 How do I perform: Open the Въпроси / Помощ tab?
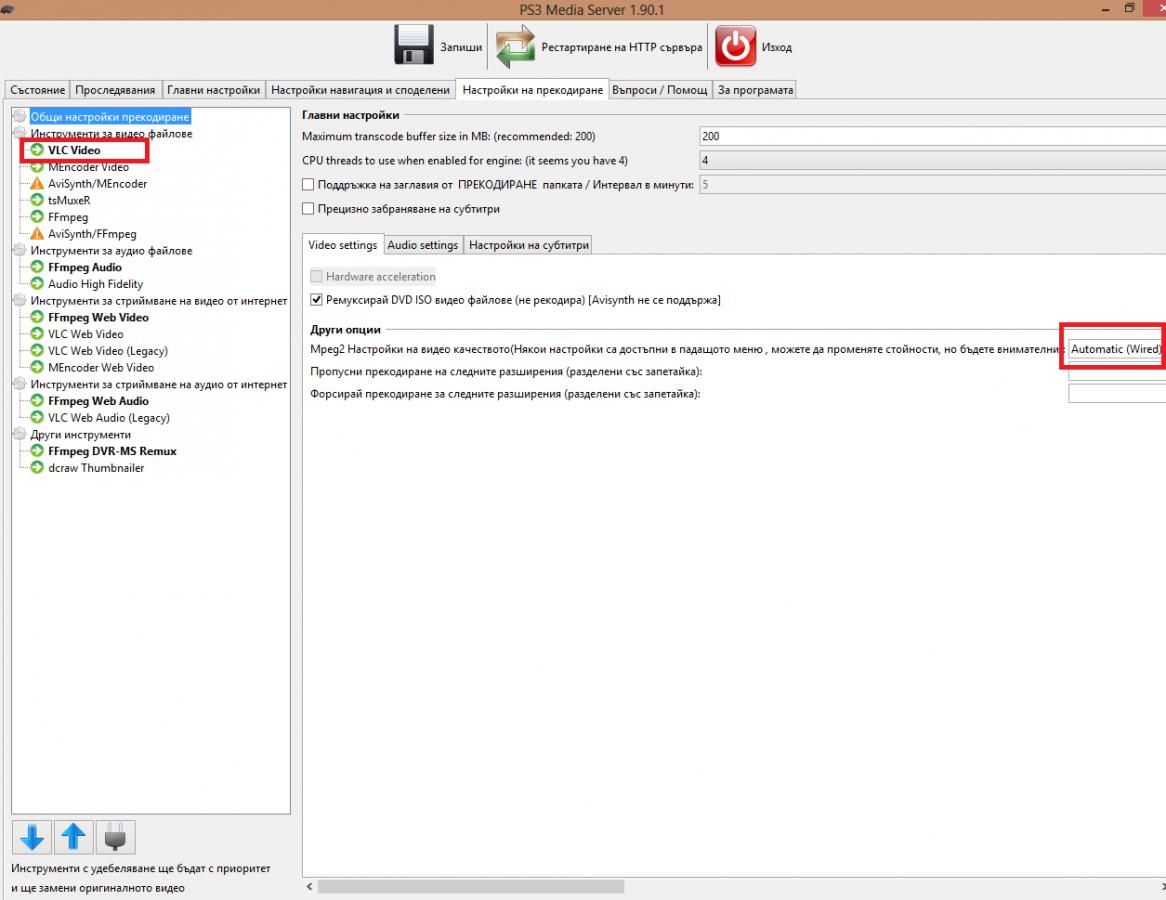click(660, 90)
